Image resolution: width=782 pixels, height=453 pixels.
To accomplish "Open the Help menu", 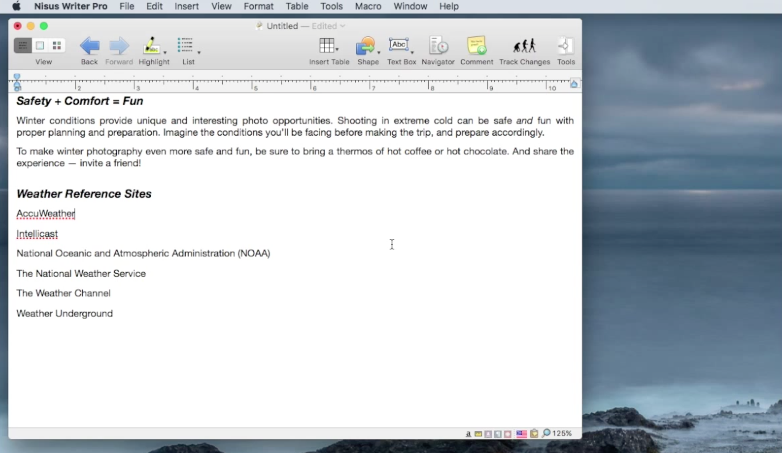I will (x=449, y=6).
